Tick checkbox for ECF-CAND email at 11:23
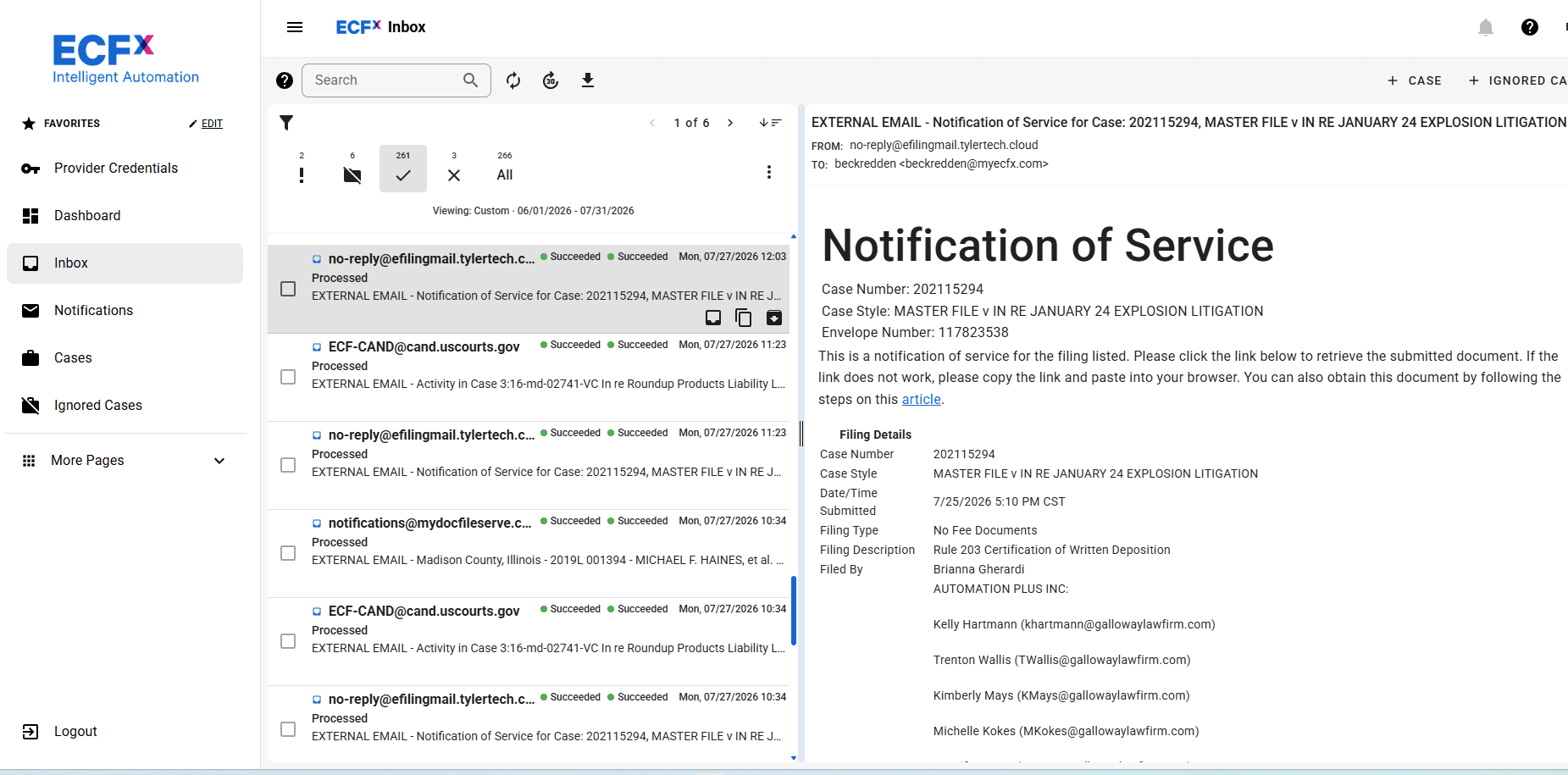 tap(288, 378)
